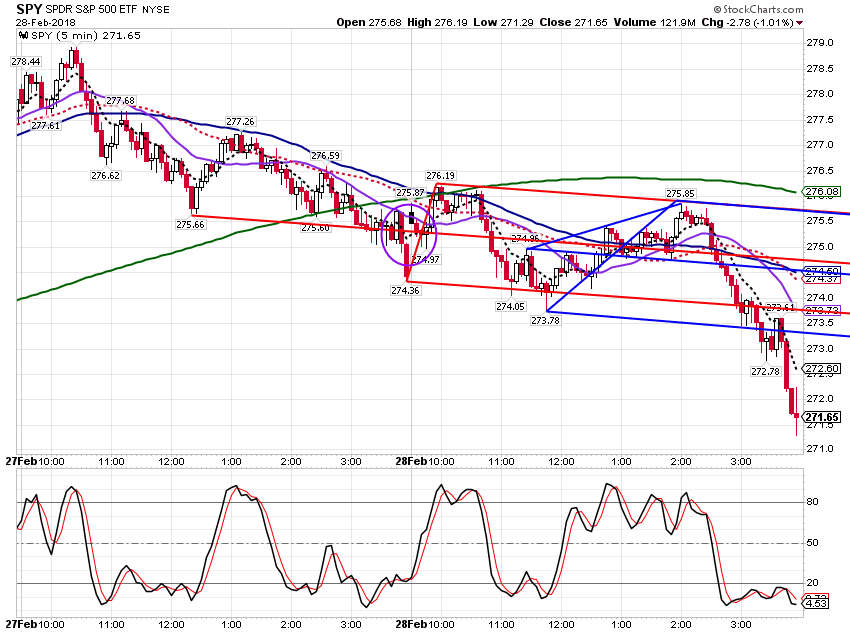Screen dimensions: 850x633
Task: Click the 276.62 low label
Action: (105, 176)
